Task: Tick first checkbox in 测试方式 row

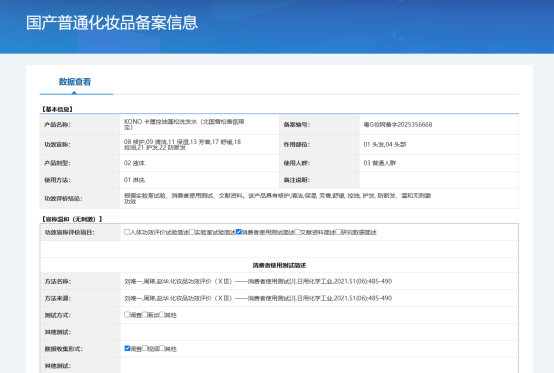Action: 127,314
